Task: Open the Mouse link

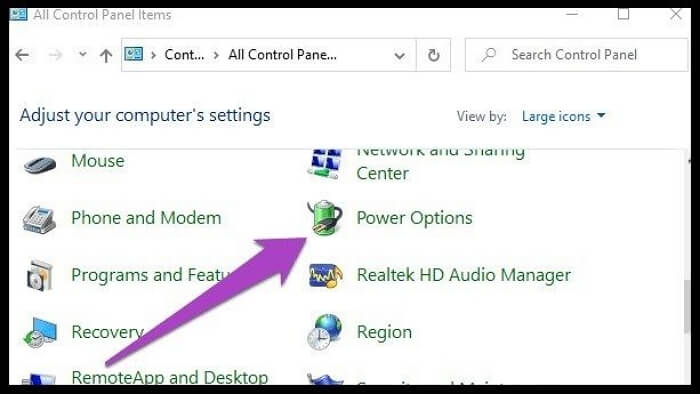Action: point(98,161)
